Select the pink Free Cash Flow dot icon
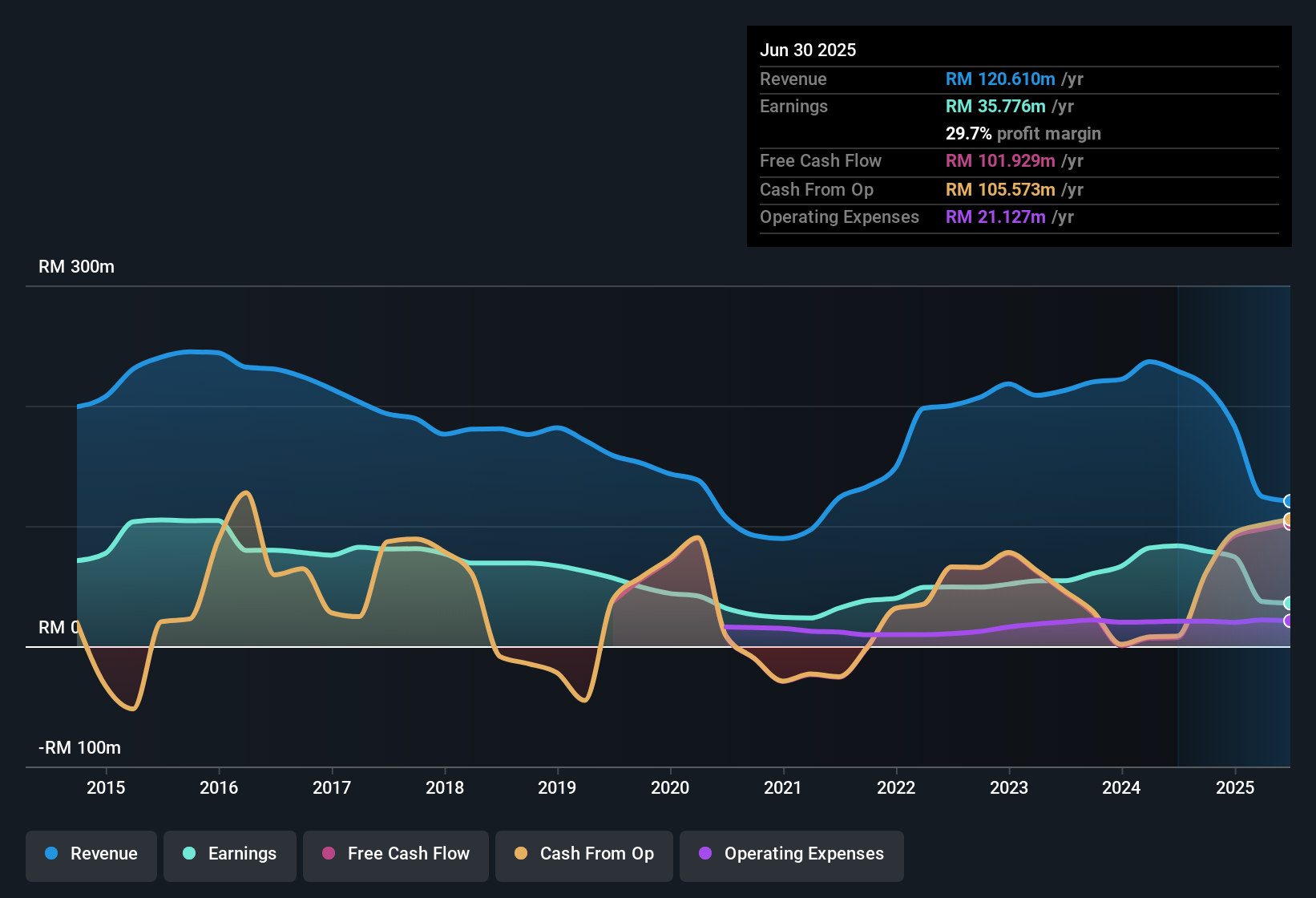 pyautogui.click(x=328, y=854)
